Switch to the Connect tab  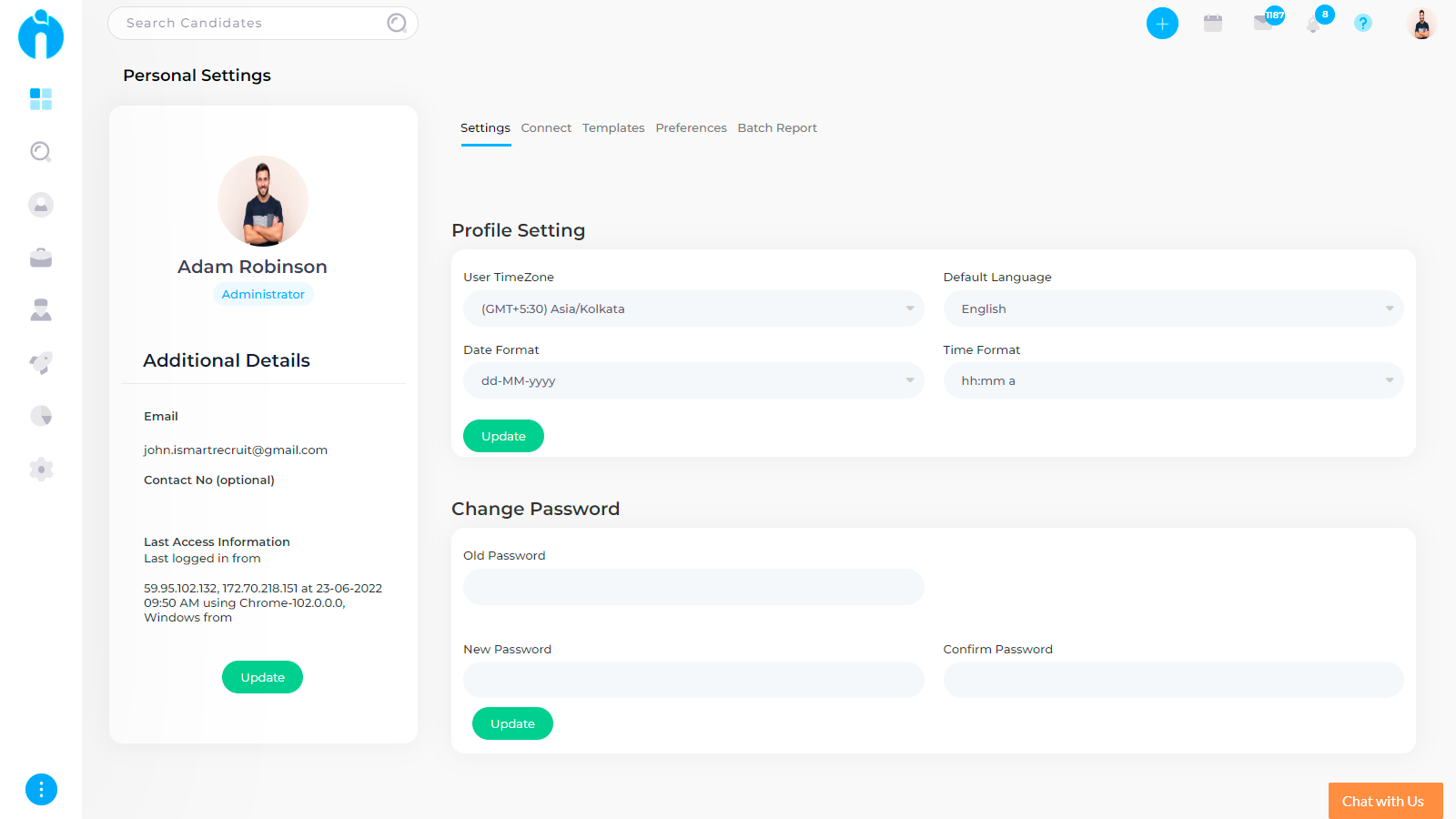pos(546,128)
